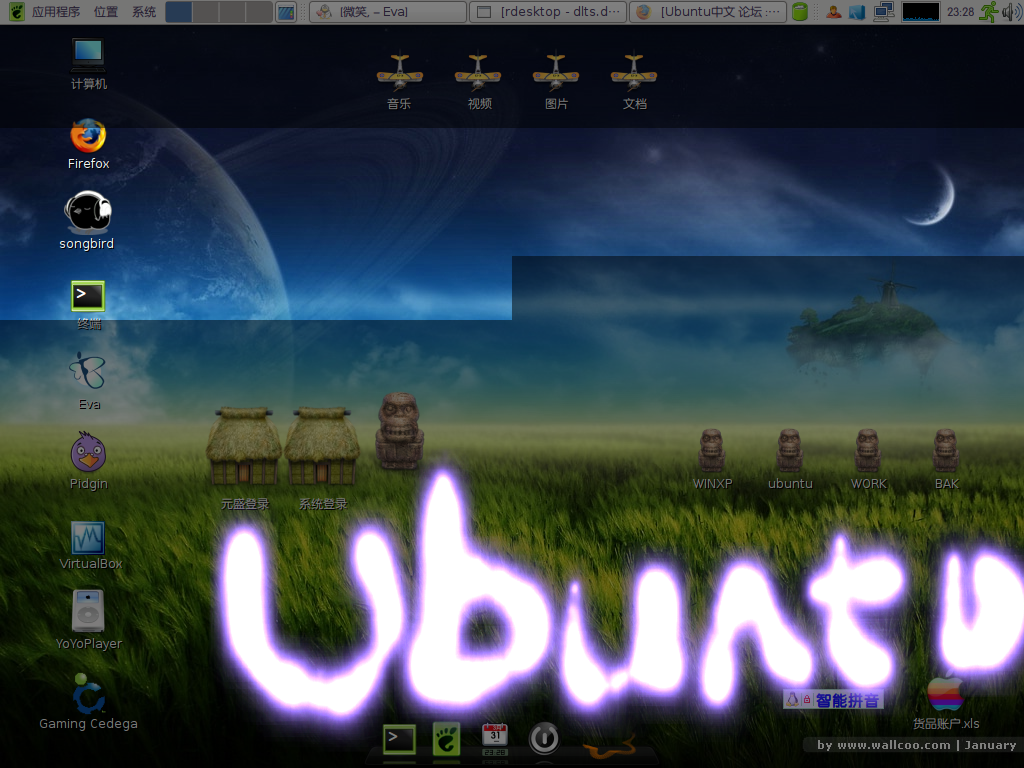Switch to the Ubuntu中文 论坛 window
Screen dimensions: 1024x768
pyautogui.click(x=708, y=12)
